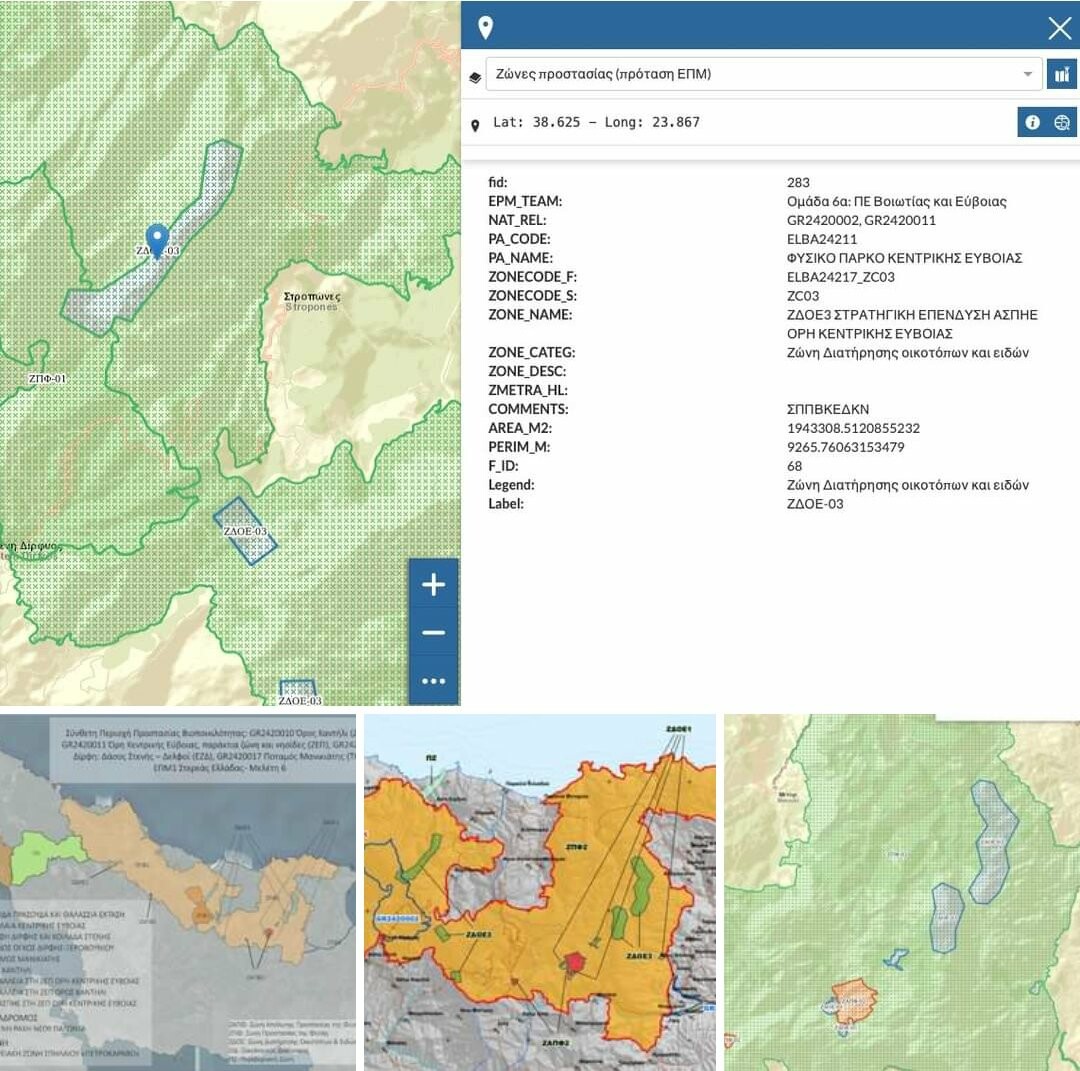Click the small black pin beside Lat

coord(475,125)
